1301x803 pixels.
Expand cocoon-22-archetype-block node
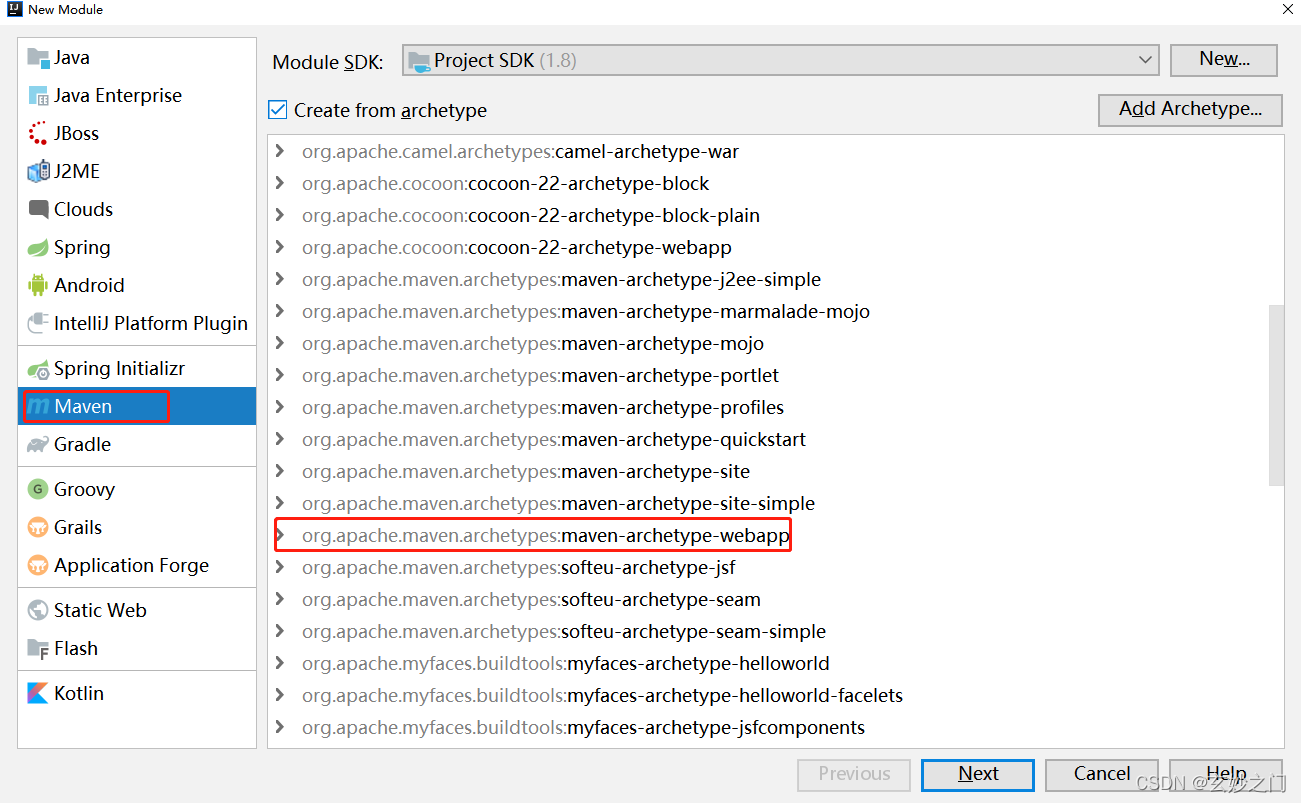281,184
